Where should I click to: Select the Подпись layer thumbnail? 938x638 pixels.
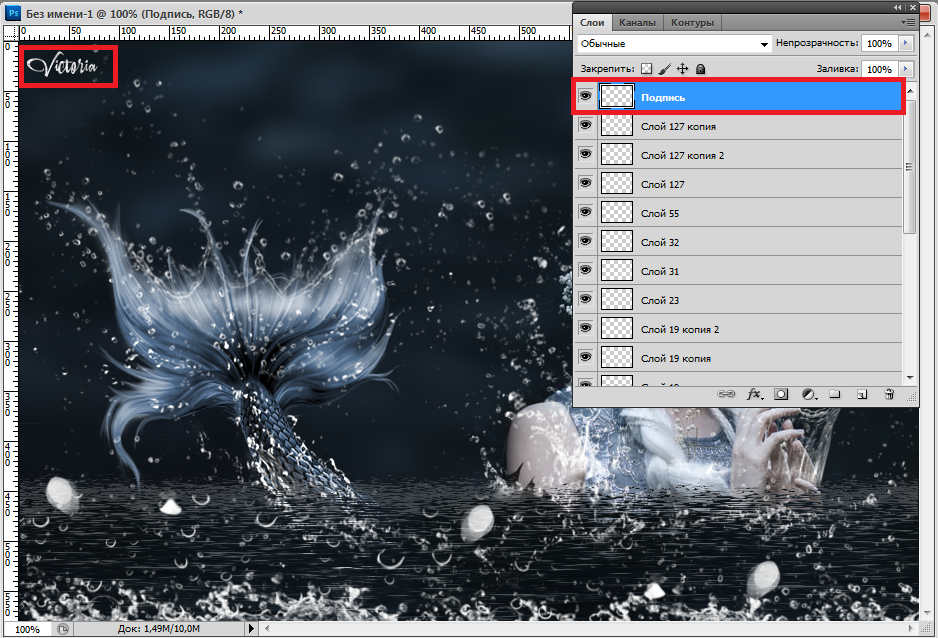point(617,96)
